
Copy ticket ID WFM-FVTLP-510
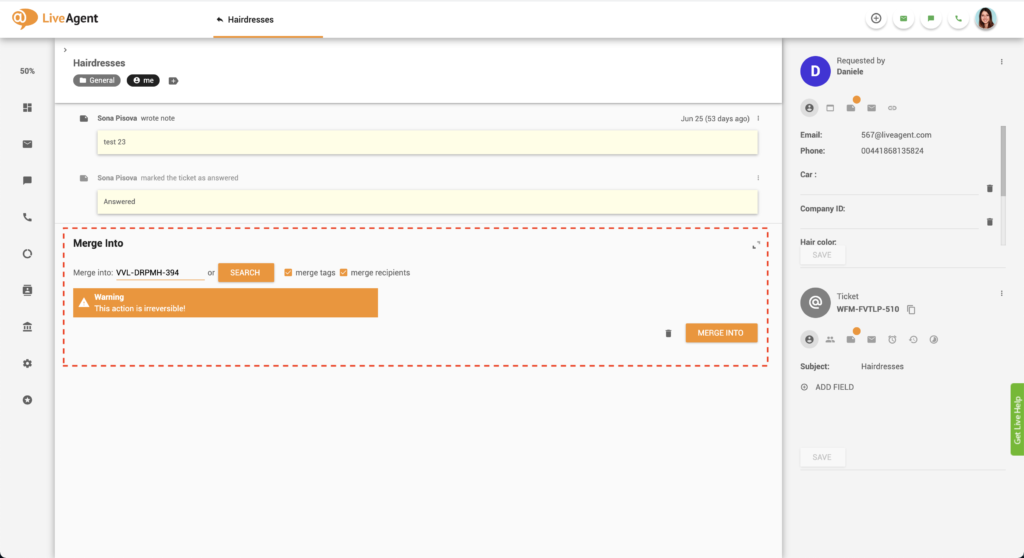[911, 310]
